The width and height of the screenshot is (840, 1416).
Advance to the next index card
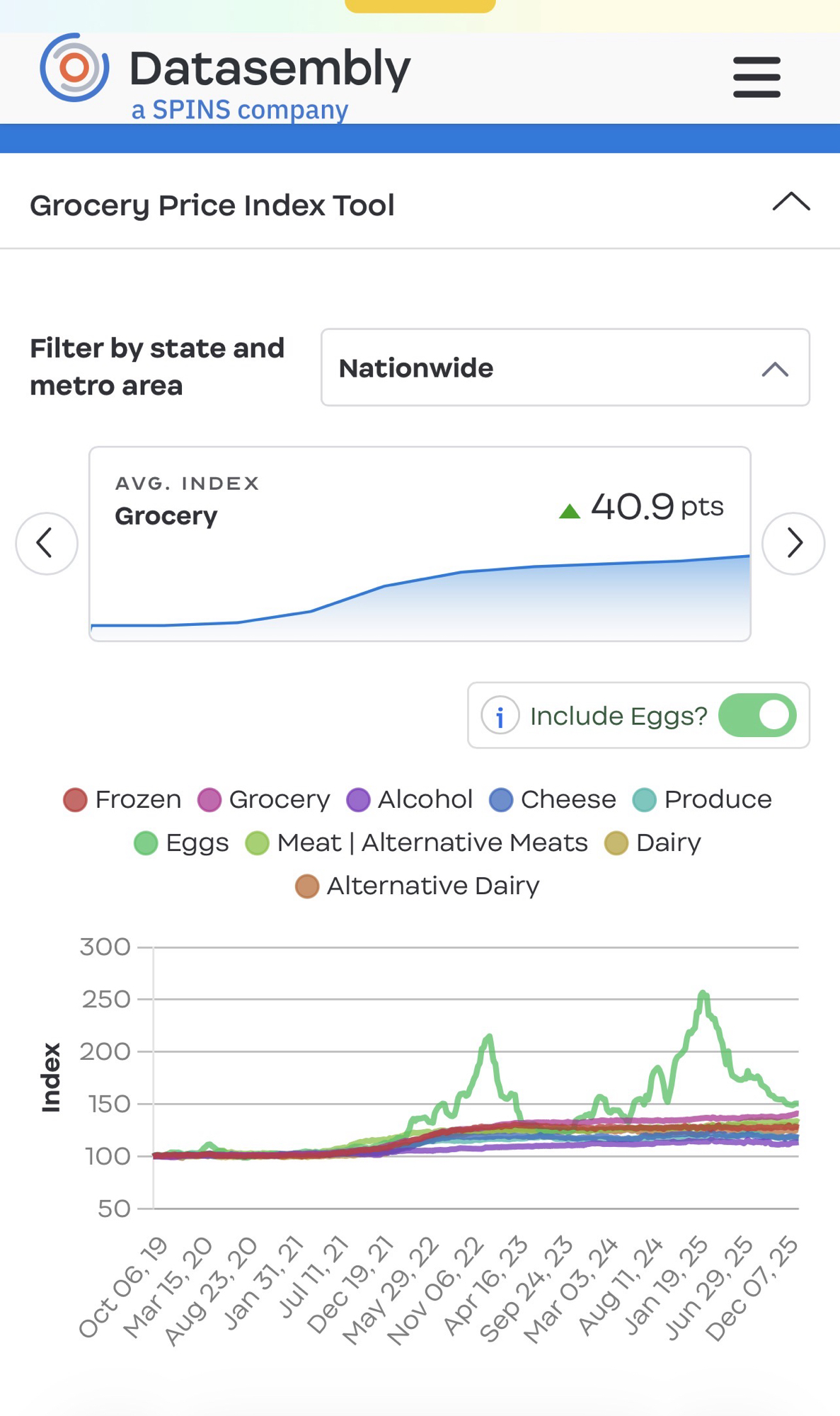click(x=793, y=544)
